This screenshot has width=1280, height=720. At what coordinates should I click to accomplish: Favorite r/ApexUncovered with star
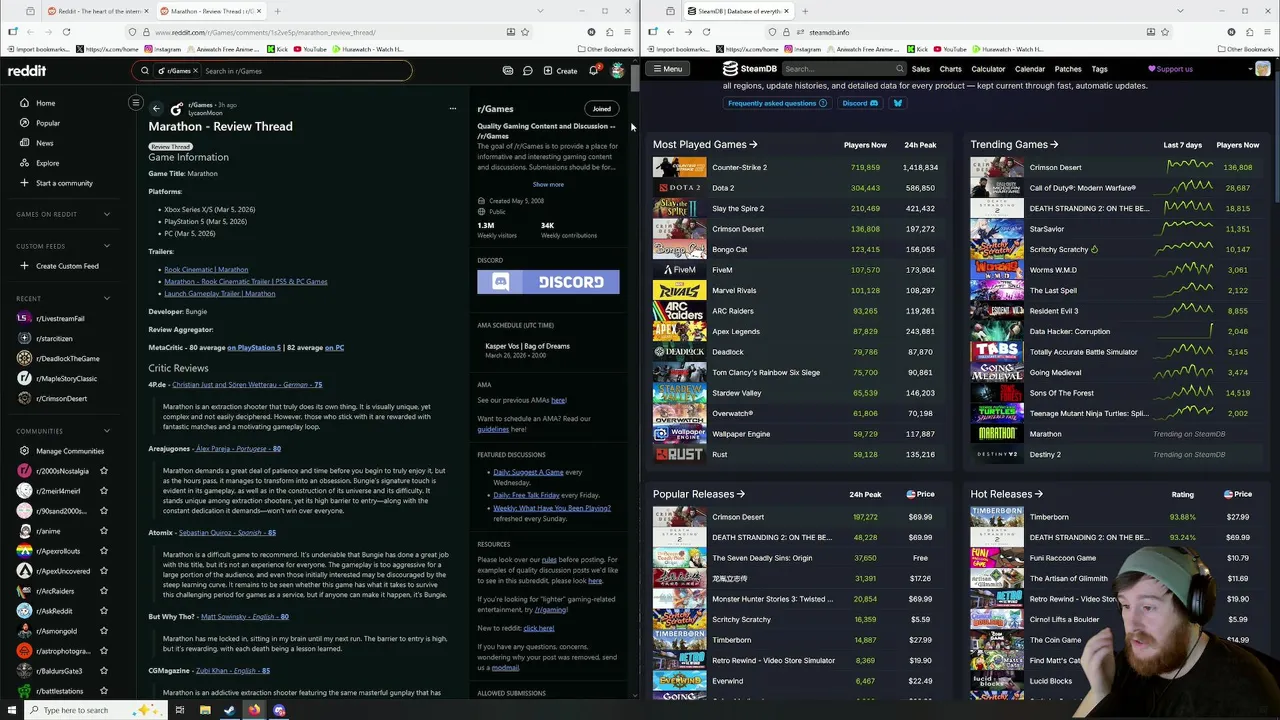tap(103, 571)
